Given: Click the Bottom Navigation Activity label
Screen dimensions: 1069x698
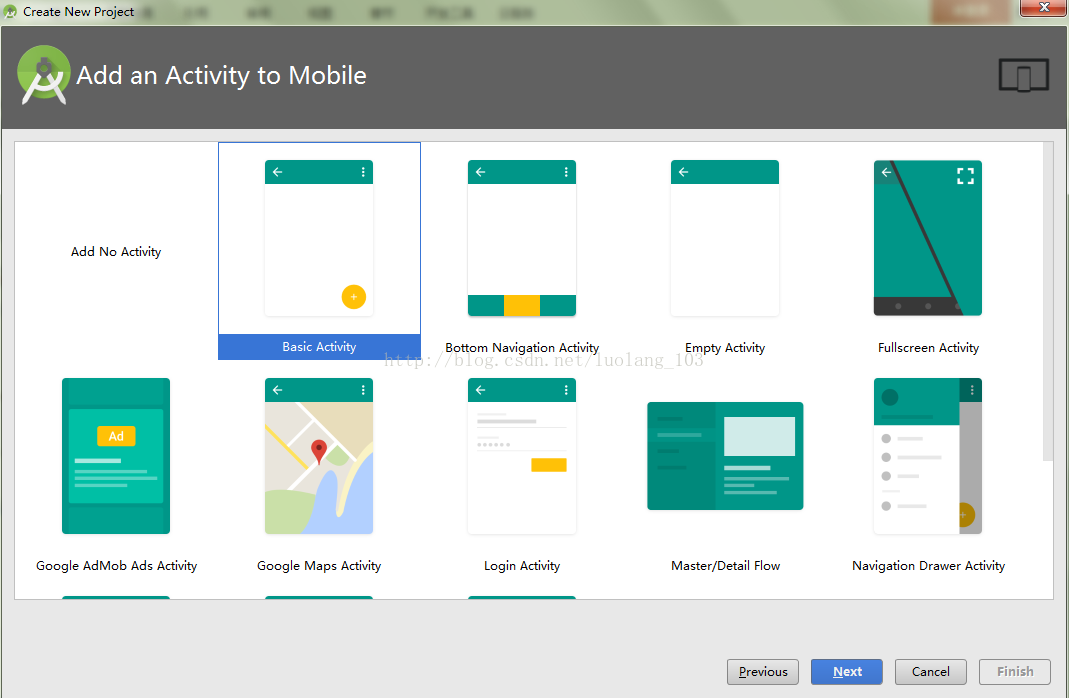Looking at the screenshot, I should (x=522, y=348).
